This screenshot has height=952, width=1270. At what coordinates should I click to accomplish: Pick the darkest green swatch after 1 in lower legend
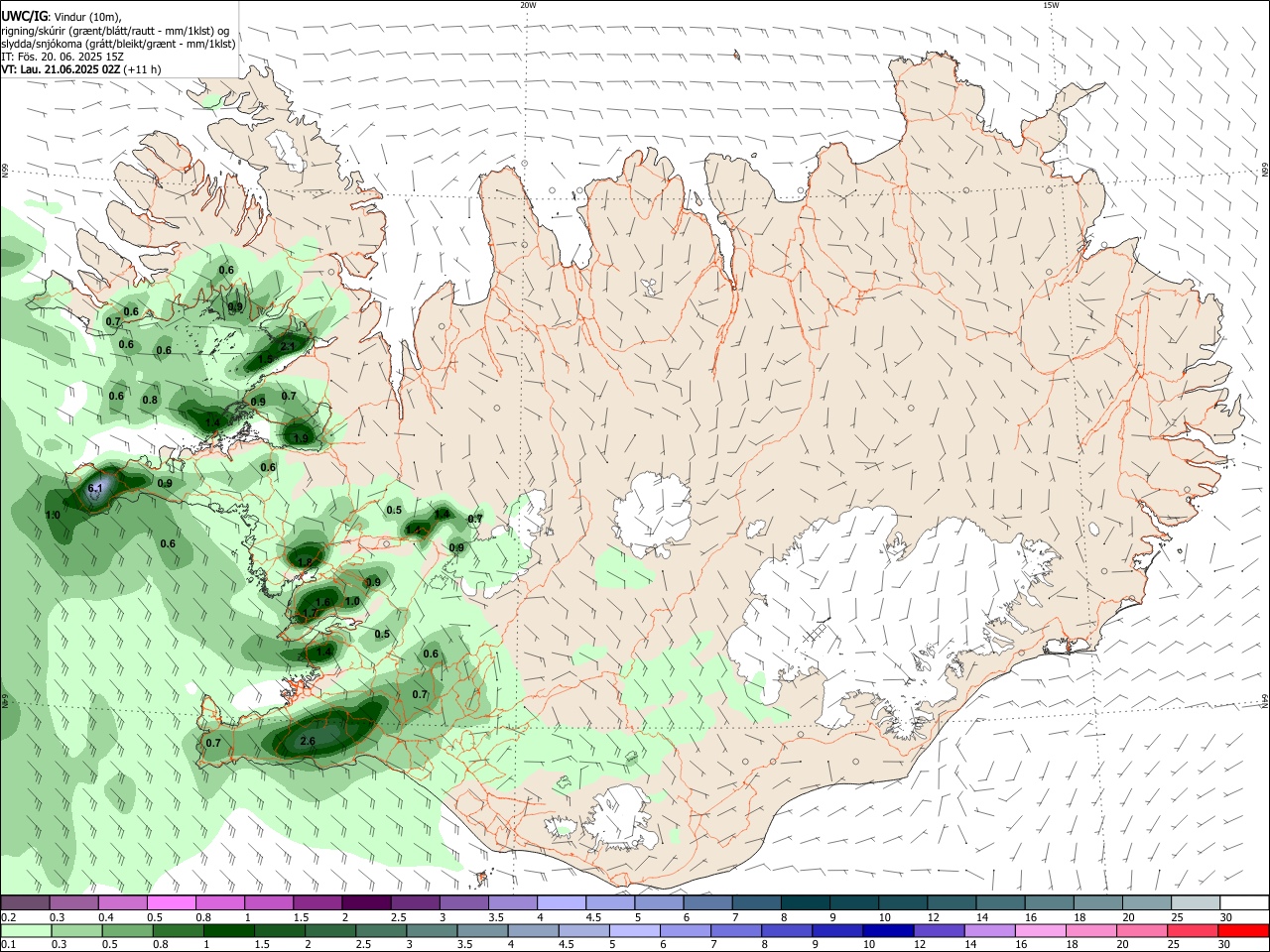229,930
